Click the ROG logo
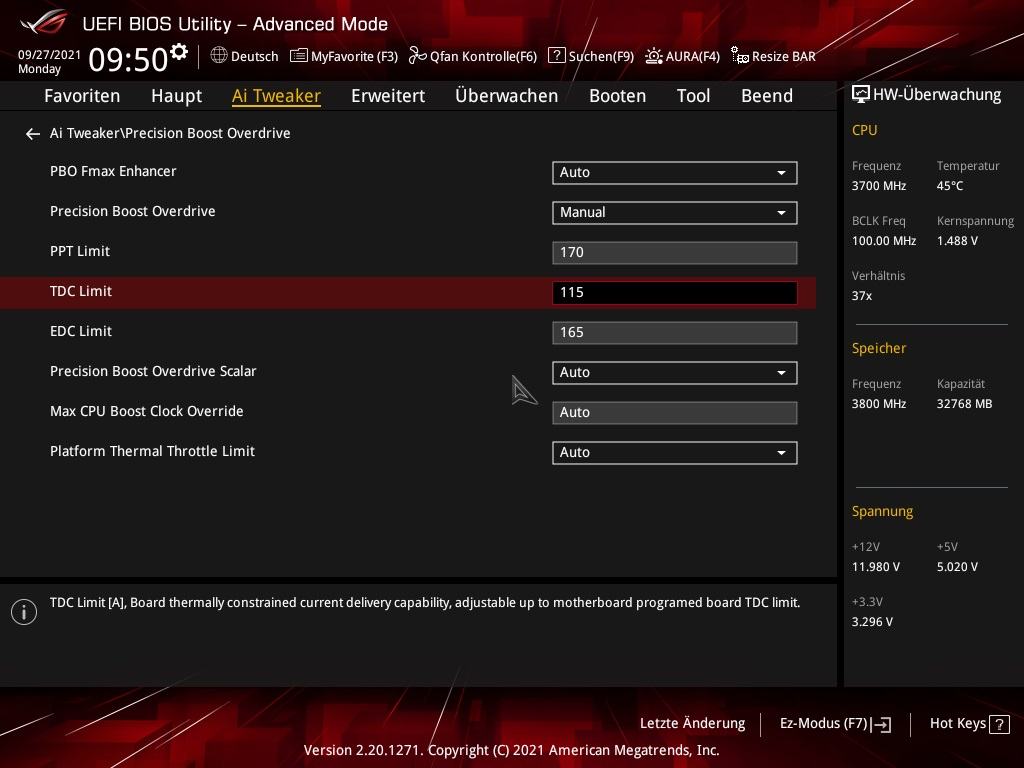1024x768 pixels. (x=43, y=22)
